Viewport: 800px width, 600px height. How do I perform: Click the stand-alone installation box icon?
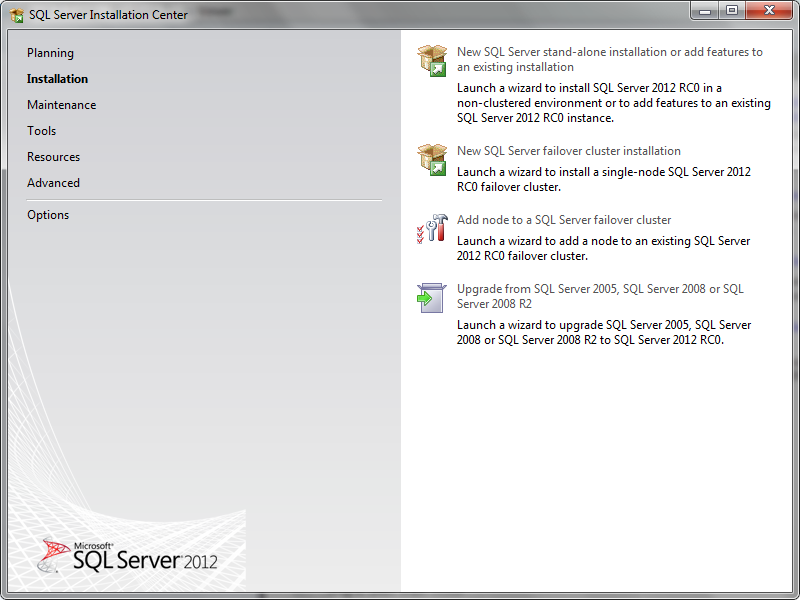pyautogui.click(x=432, y=61)
